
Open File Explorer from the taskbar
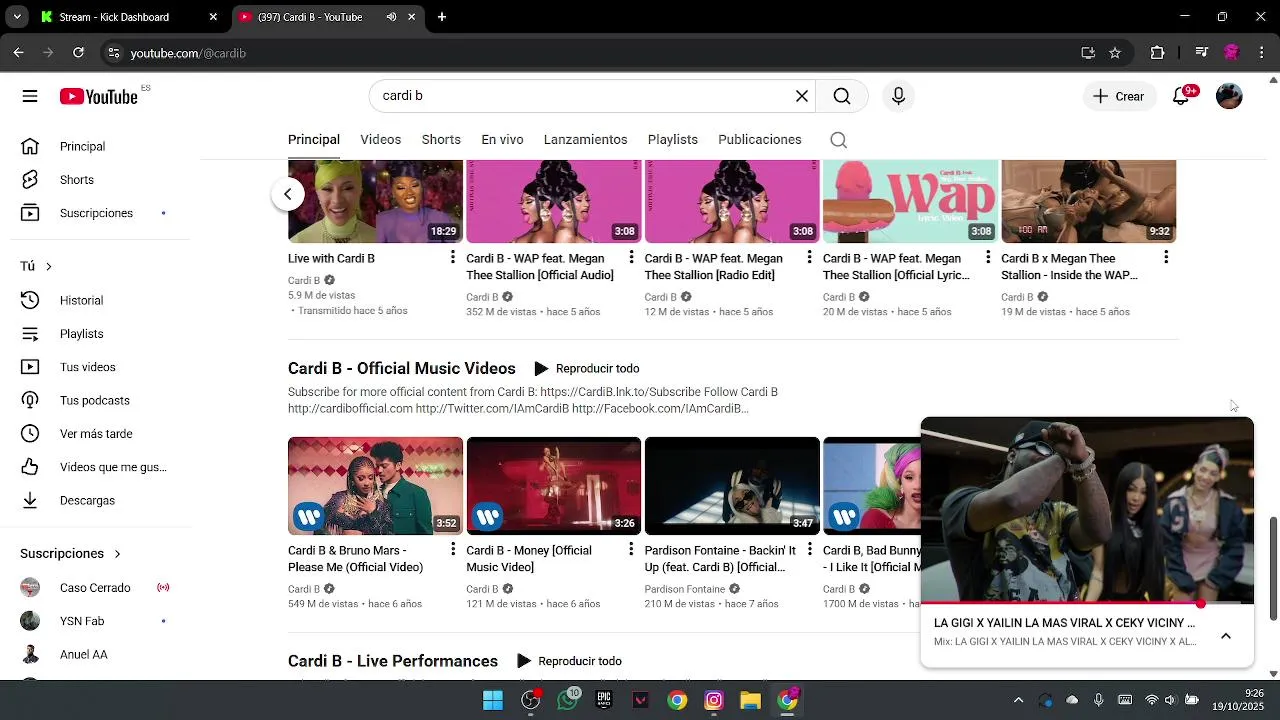click(751, 700)
